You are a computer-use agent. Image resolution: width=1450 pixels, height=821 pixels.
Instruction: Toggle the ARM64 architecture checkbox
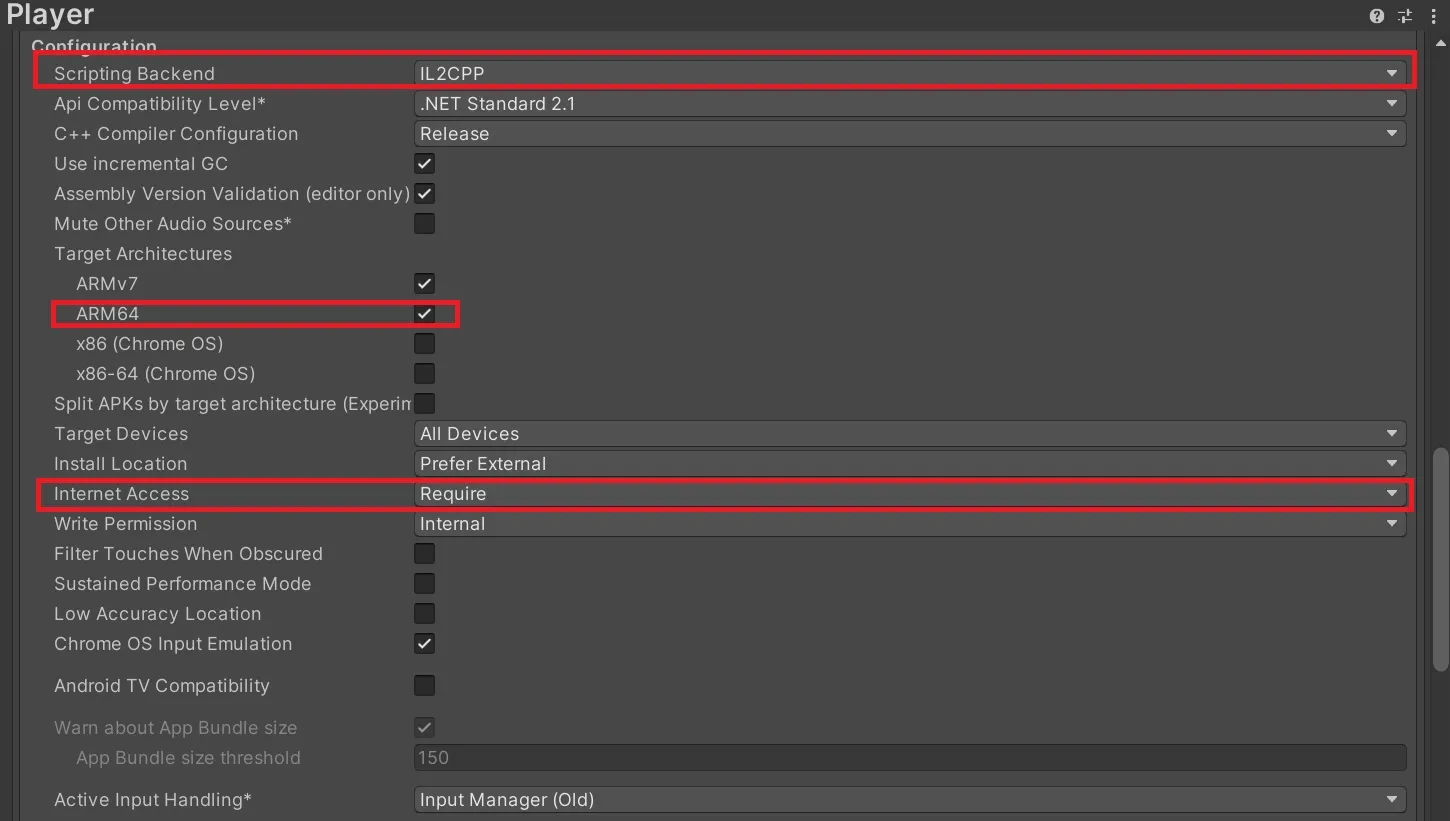tap(425, 314)
